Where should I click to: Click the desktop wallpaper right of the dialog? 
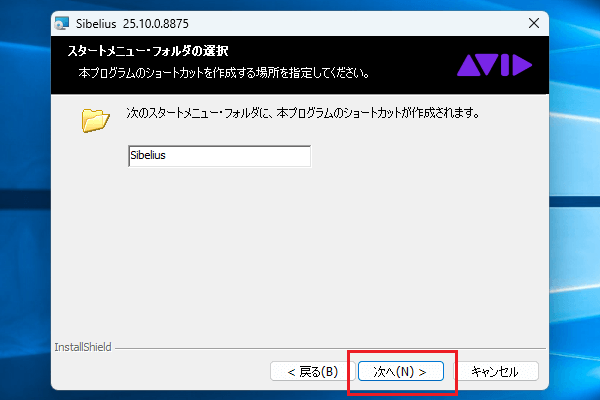pyautogui.click(x=575, y=200)
